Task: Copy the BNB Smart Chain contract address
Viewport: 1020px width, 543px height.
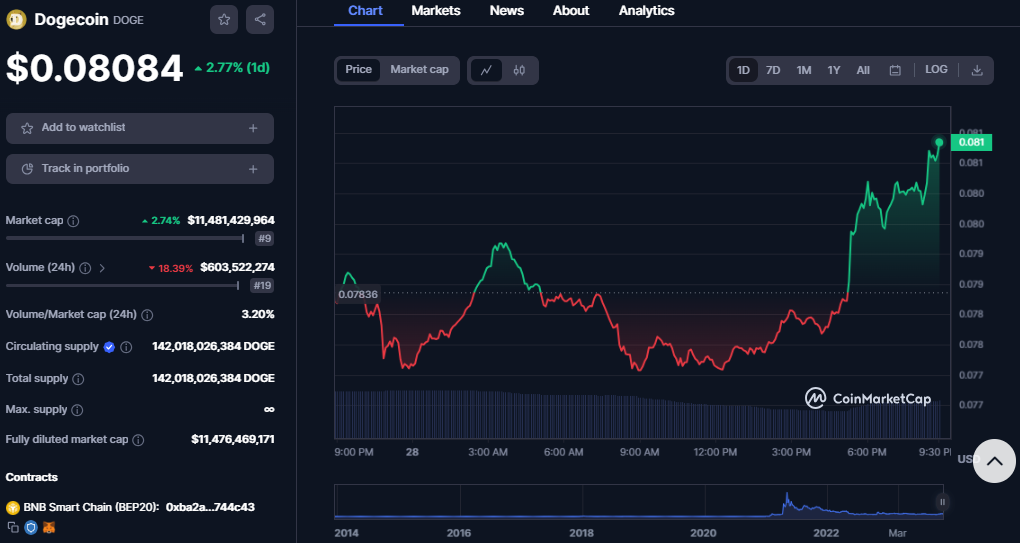Action: pos(13,526)
